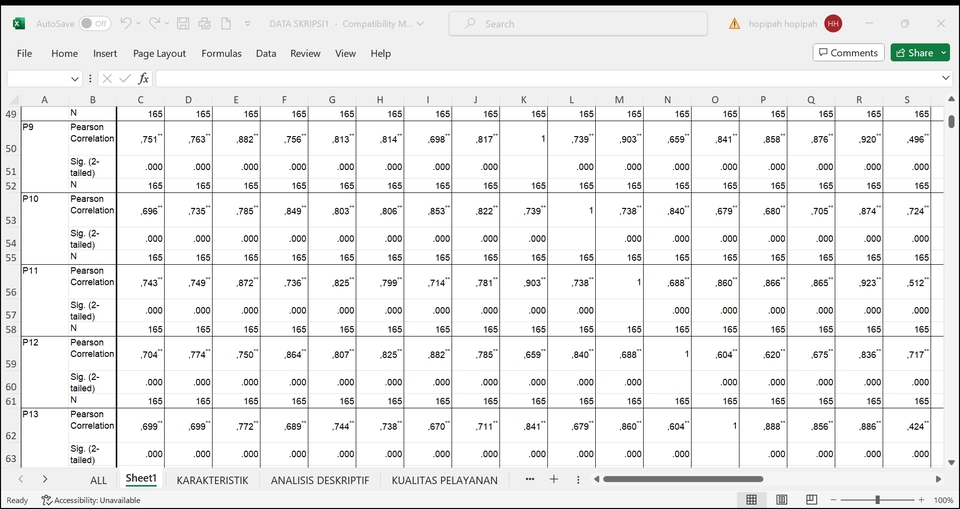This screenshot has height=509, width=960.
Task: Open the Undo history dropdown arrow
Action: point(138,24)
